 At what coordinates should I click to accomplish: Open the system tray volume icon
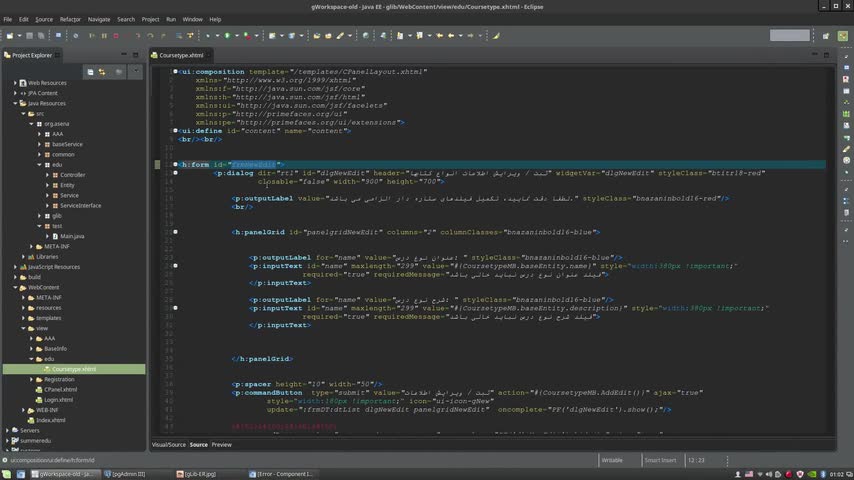coord(768,475)
